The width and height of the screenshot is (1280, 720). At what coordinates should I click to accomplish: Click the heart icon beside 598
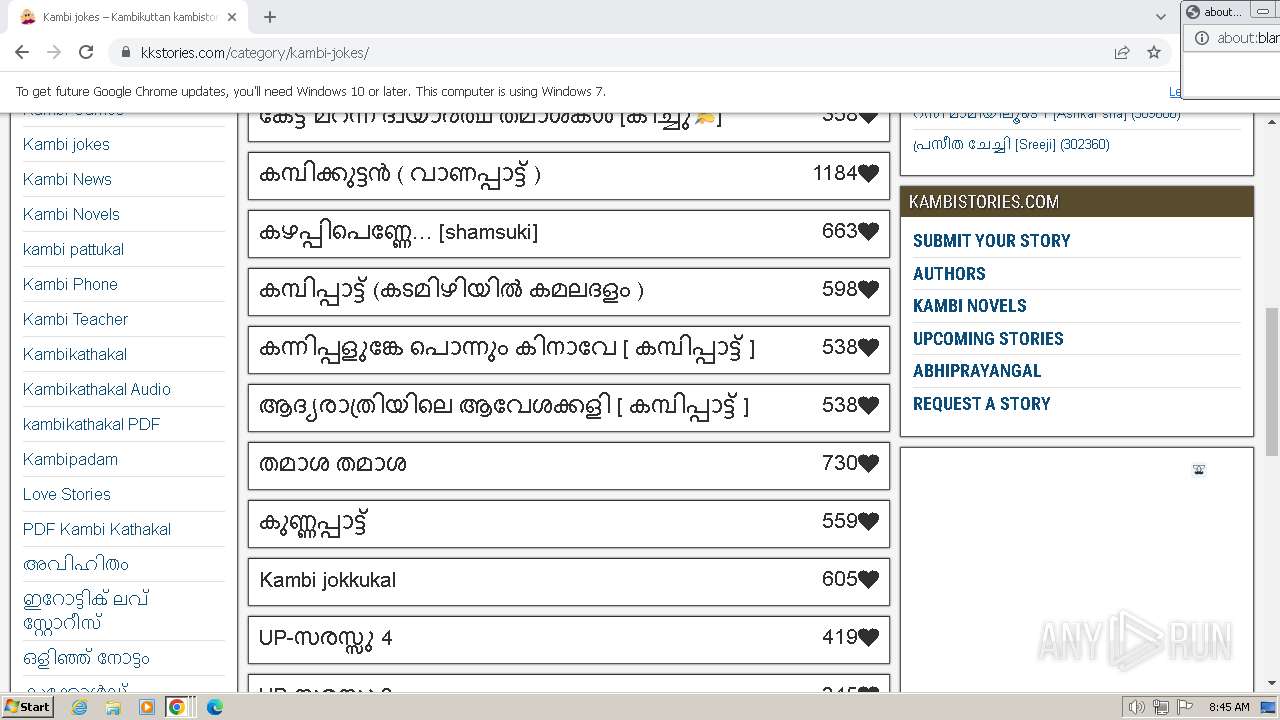coord(868,290)
